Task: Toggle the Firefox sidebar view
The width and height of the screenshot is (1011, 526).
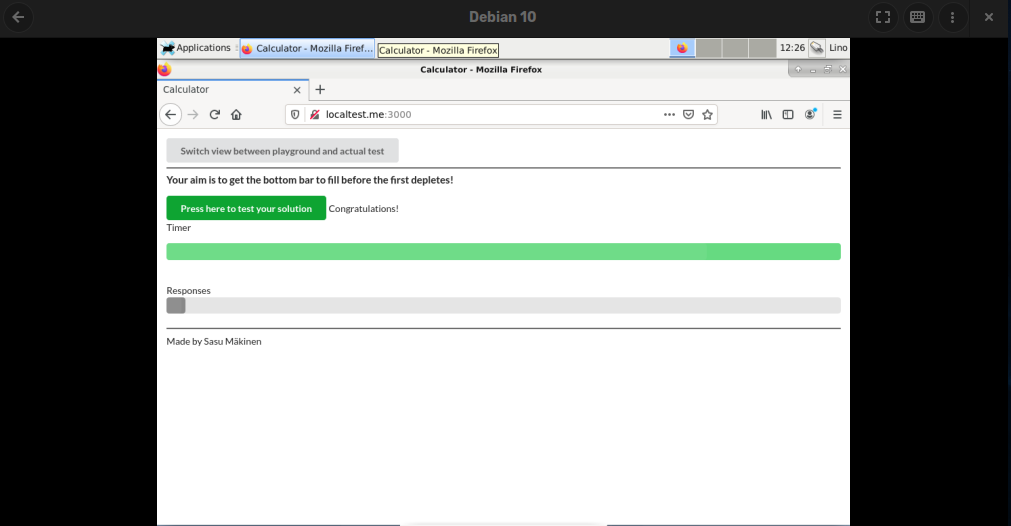Action: (788, 114)
